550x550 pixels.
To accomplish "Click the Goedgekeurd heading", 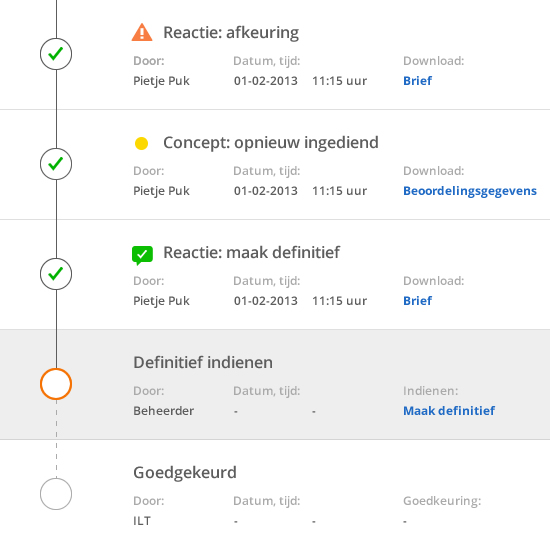I will [185, 473].
